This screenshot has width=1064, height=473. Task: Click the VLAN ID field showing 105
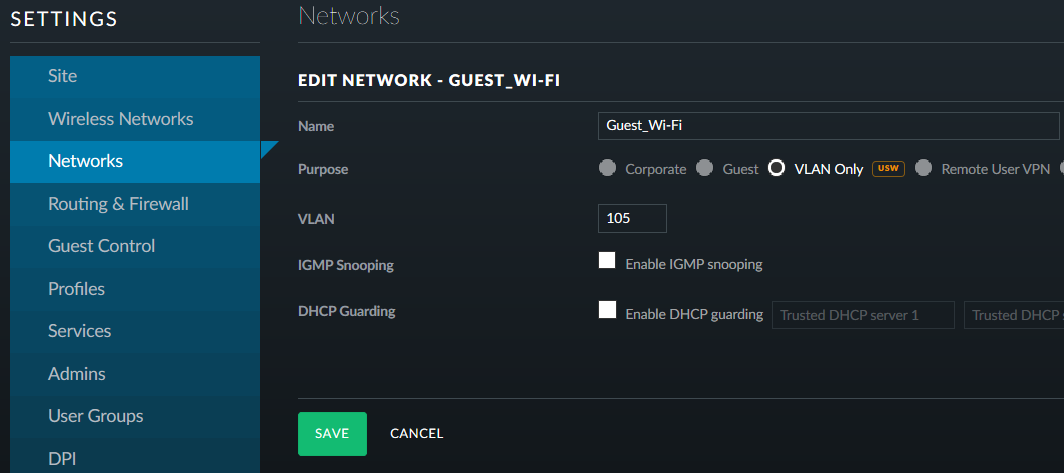(632, 219)
